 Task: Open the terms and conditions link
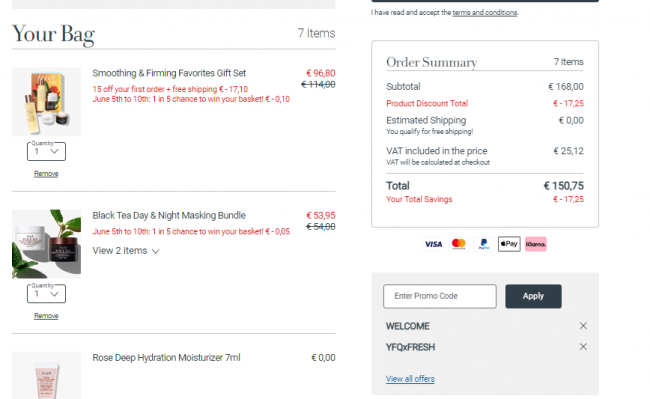pyautogui.click(x=485, y=12)
